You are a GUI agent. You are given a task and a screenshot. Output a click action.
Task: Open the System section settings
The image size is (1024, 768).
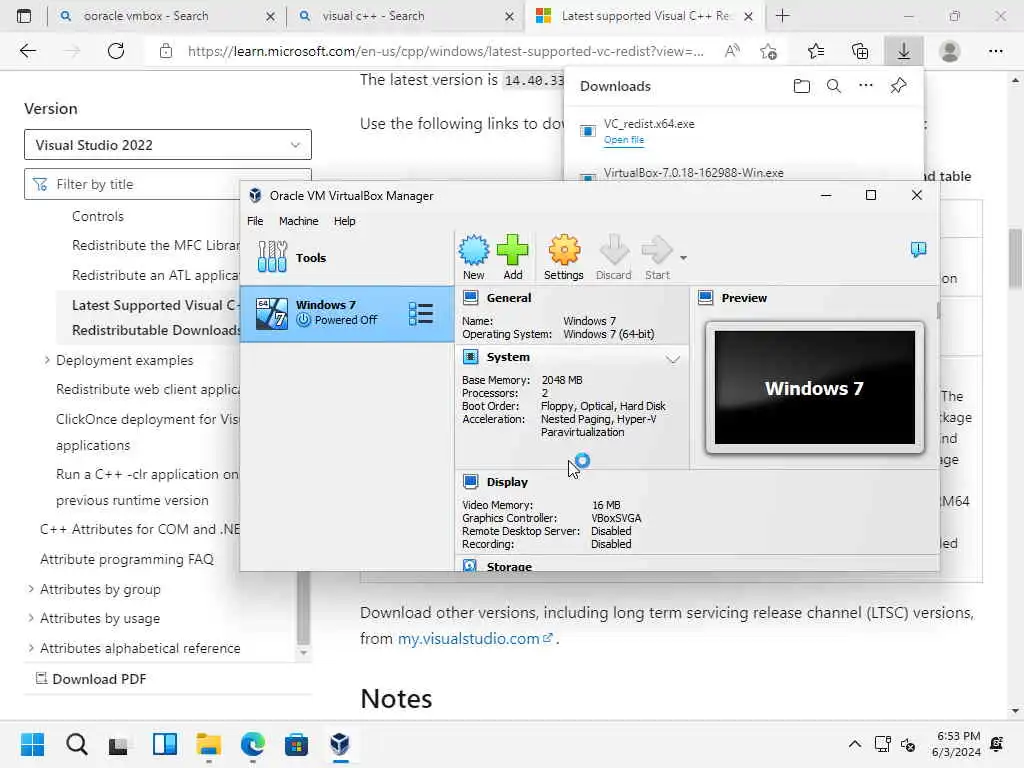click(x=507, y=357)
